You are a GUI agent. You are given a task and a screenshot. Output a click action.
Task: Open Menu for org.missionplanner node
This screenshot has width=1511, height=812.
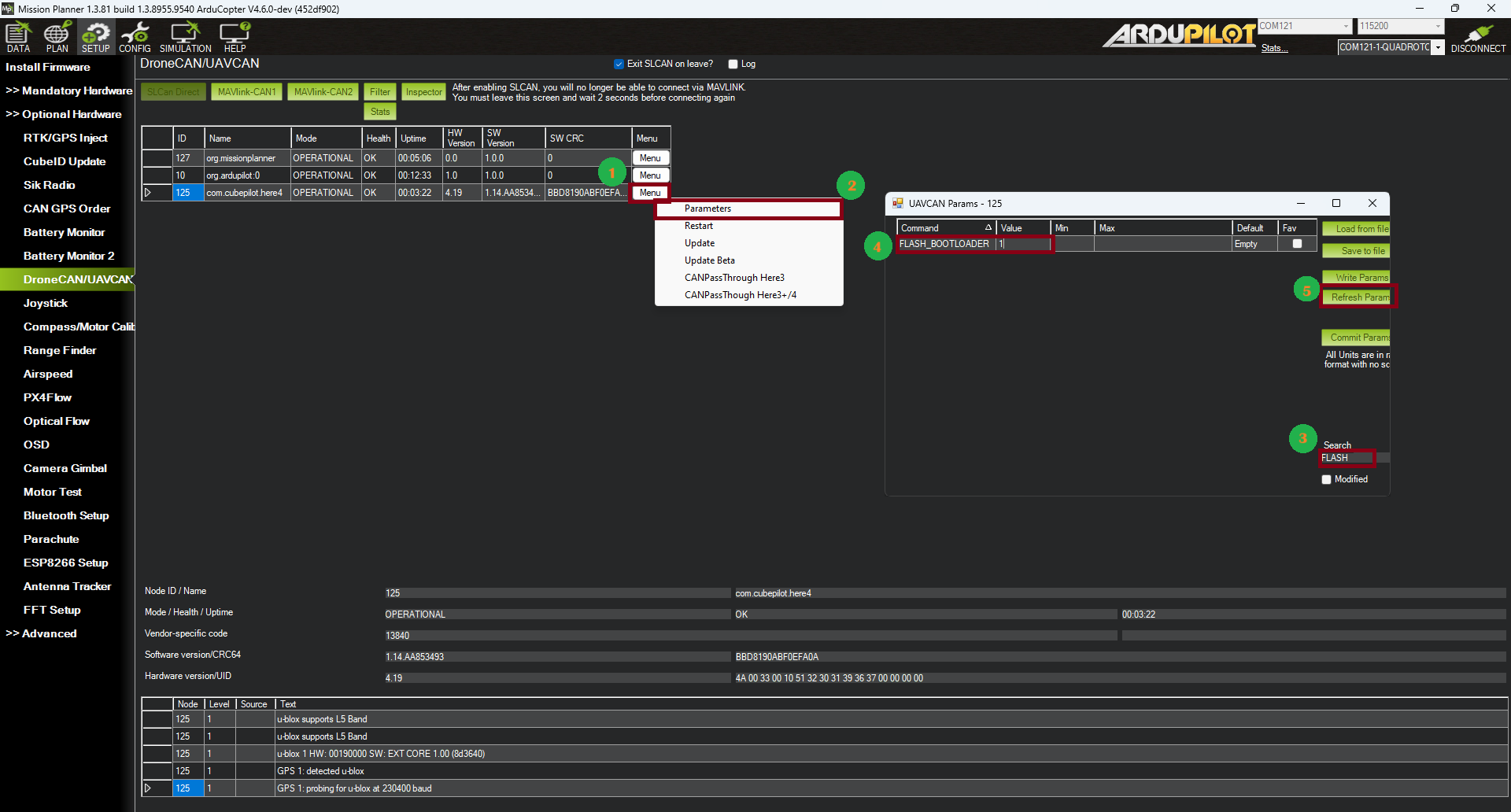650,158
